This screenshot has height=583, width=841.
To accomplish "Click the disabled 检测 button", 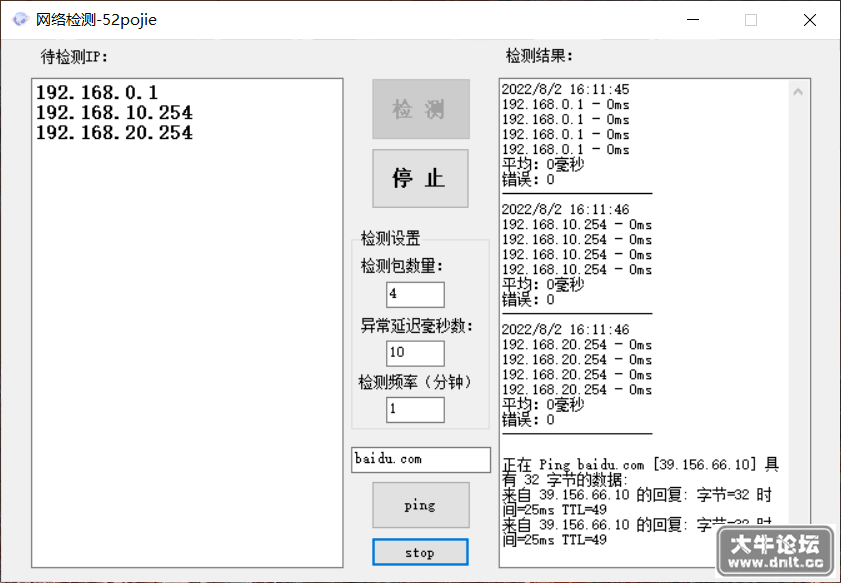I will coord(421,109).
